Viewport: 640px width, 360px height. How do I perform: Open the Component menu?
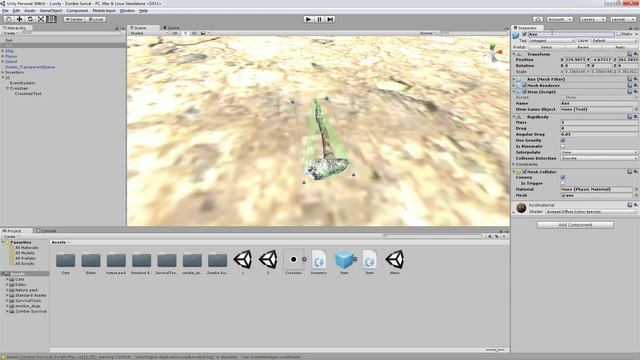coord(77,11)
